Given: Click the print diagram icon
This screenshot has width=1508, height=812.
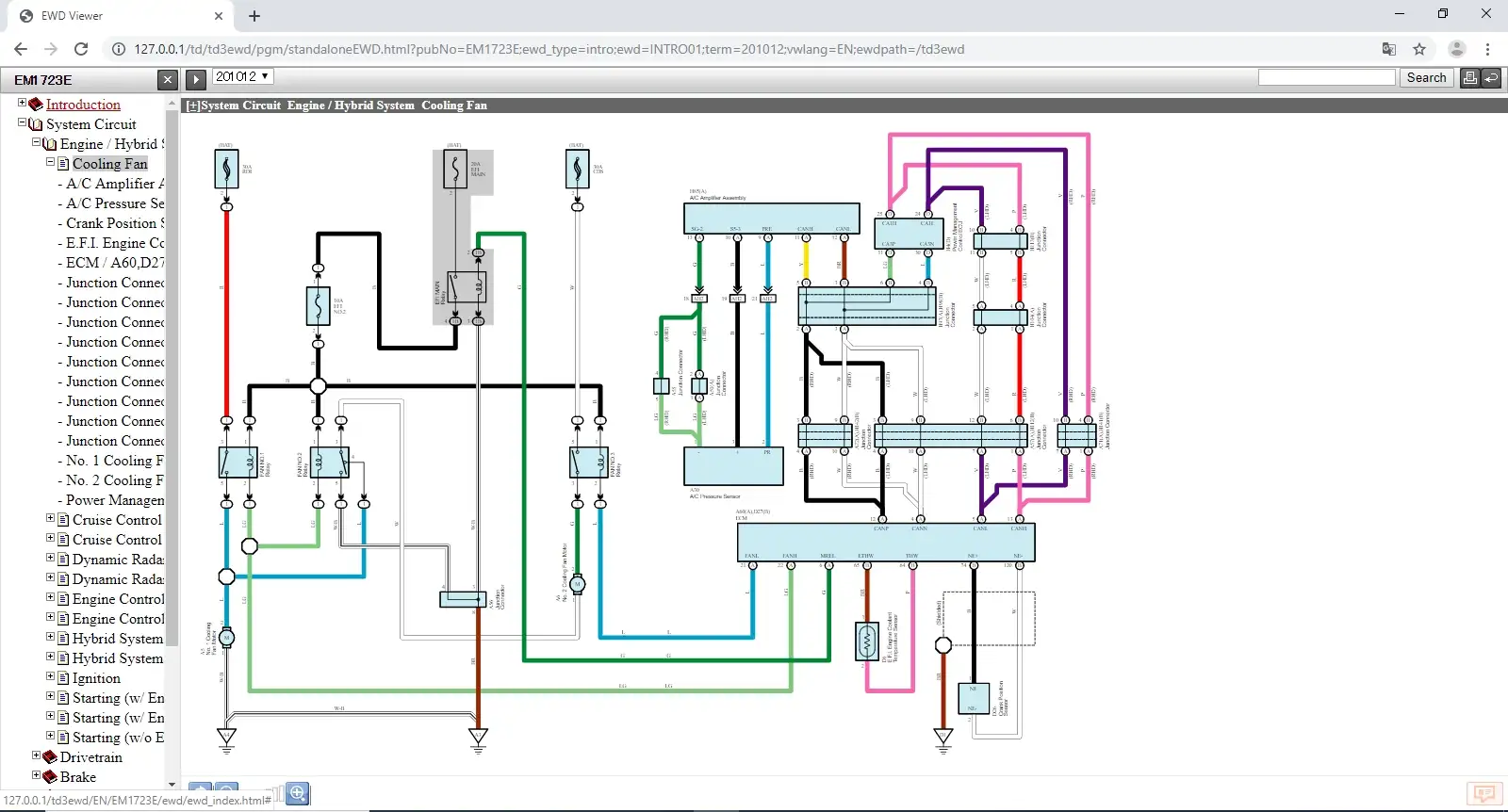Looking at the screenshot, I should [x=1469, y=78].
